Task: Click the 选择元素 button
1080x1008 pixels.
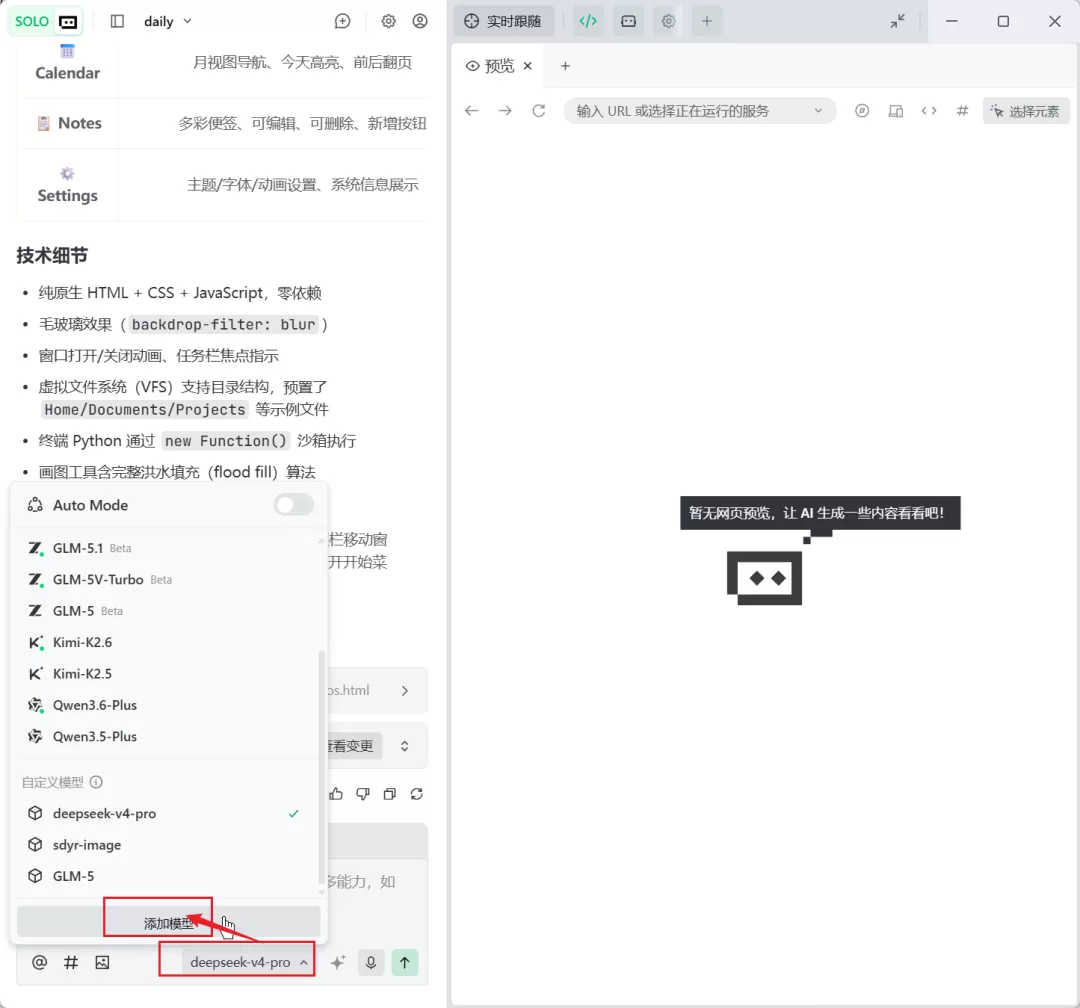Action: pos(1025,111)
